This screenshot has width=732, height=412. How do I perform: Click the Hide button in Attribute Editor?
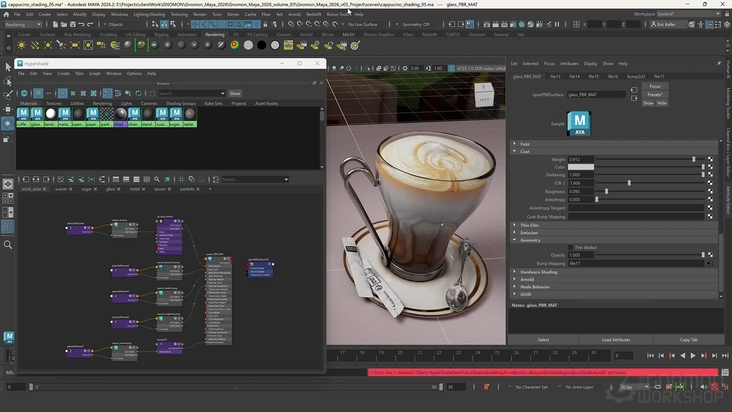(x=662, y=103)
